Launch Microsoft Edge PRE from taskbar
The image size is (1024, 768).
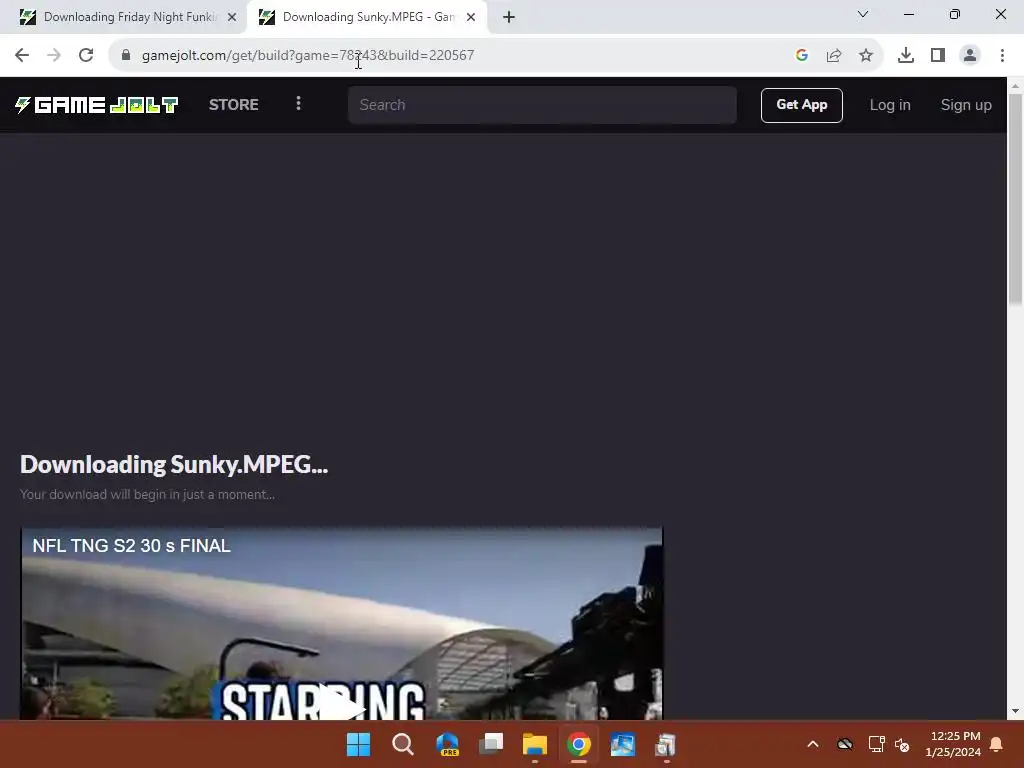(x=447, y=744)
